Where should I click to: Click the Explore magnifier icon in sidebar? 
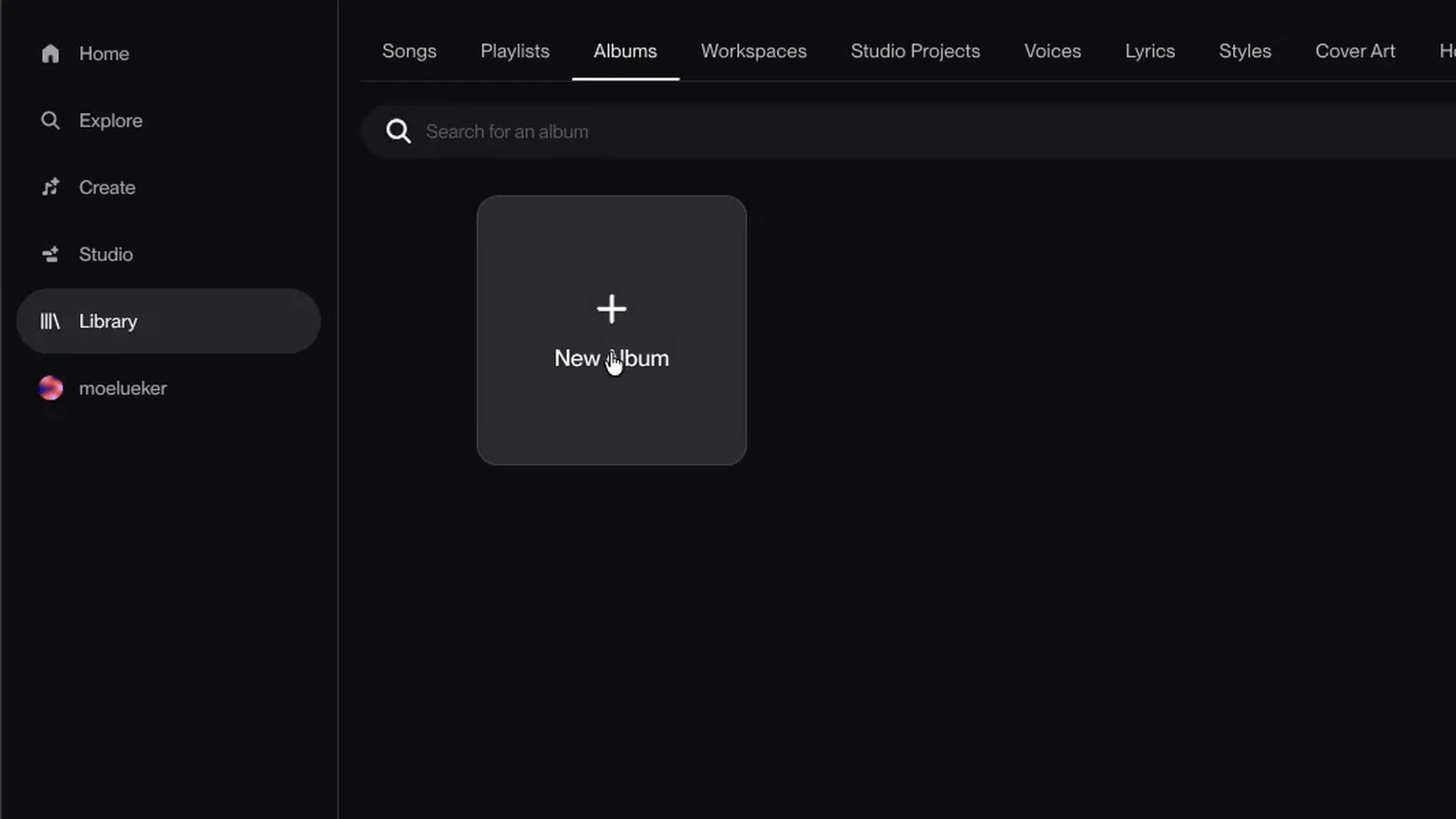click(50, 120)
